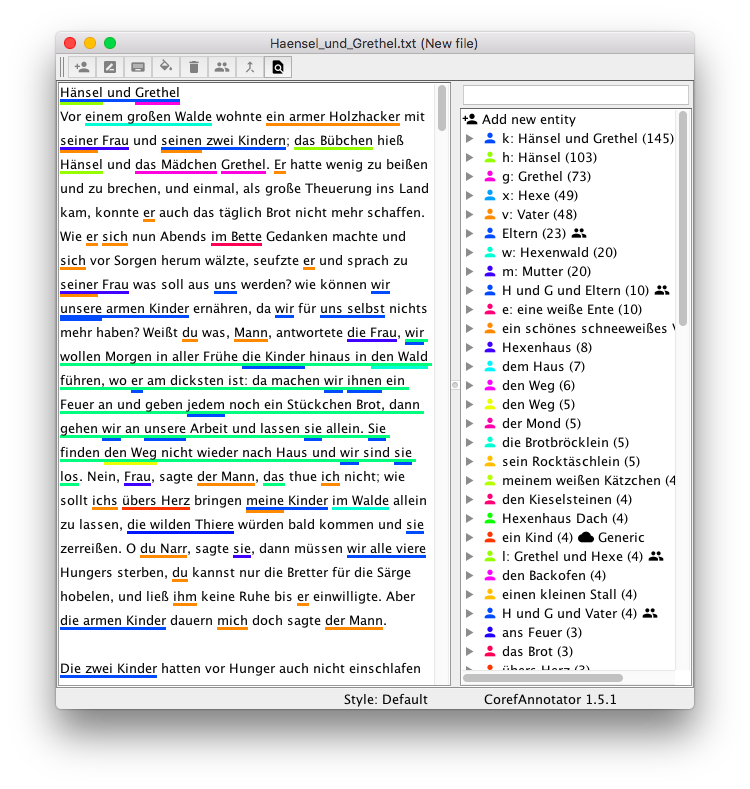The height and width of the screenshot is (789, 750).
Task: Click the merge entities arrow icon
Action: click(x=250, y=67)
